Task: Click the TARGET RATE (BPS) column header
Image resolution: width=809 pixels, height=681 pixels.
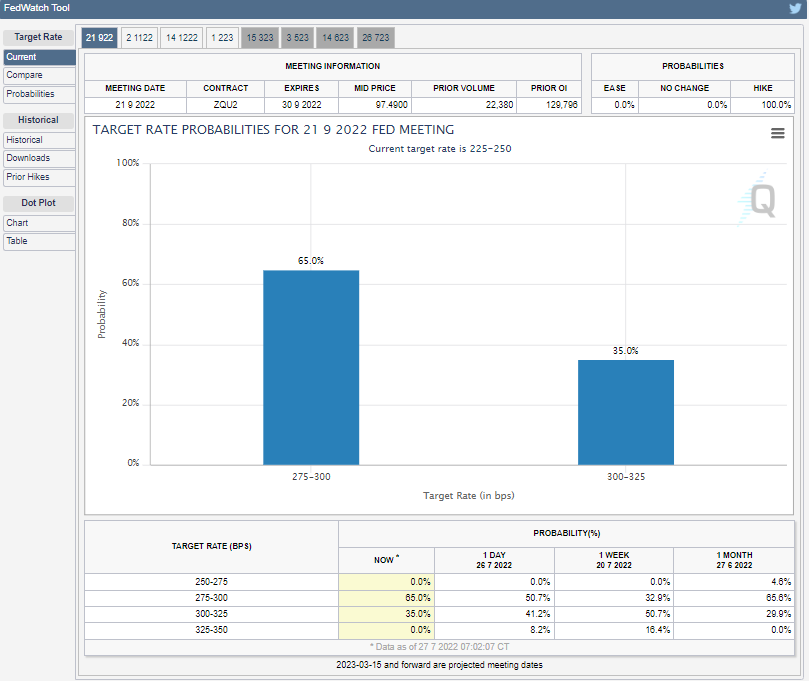Action: (x=212, y=546)
